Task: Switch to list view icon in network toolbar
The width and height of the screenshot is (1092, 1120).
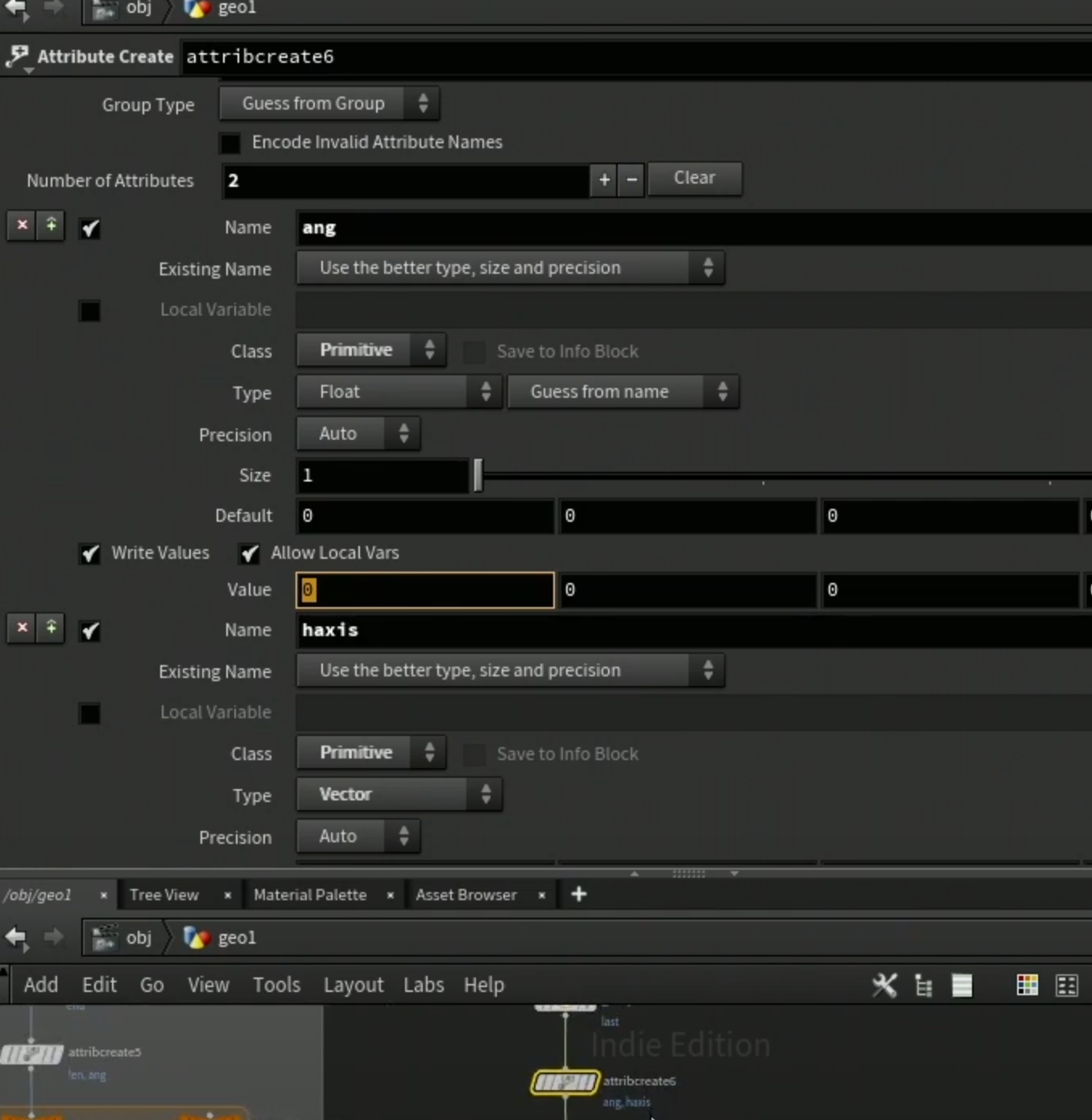Action: (962, 986)
